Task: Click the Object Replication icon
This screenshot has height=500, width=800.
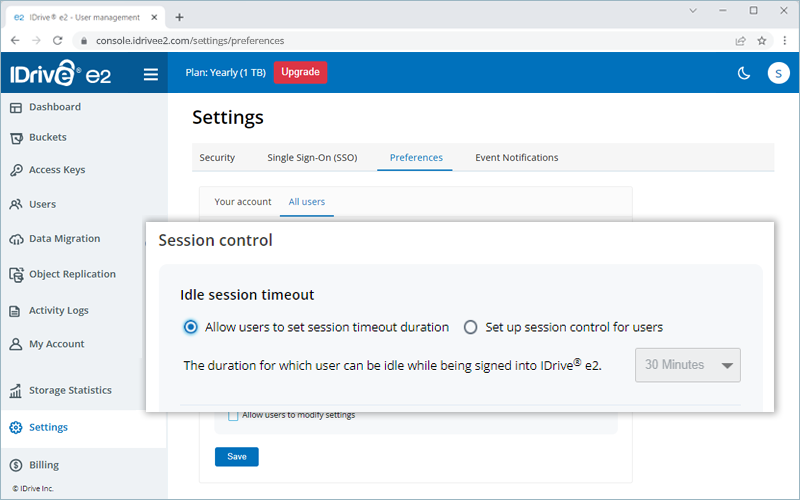Action: click(x=16, y=274)
